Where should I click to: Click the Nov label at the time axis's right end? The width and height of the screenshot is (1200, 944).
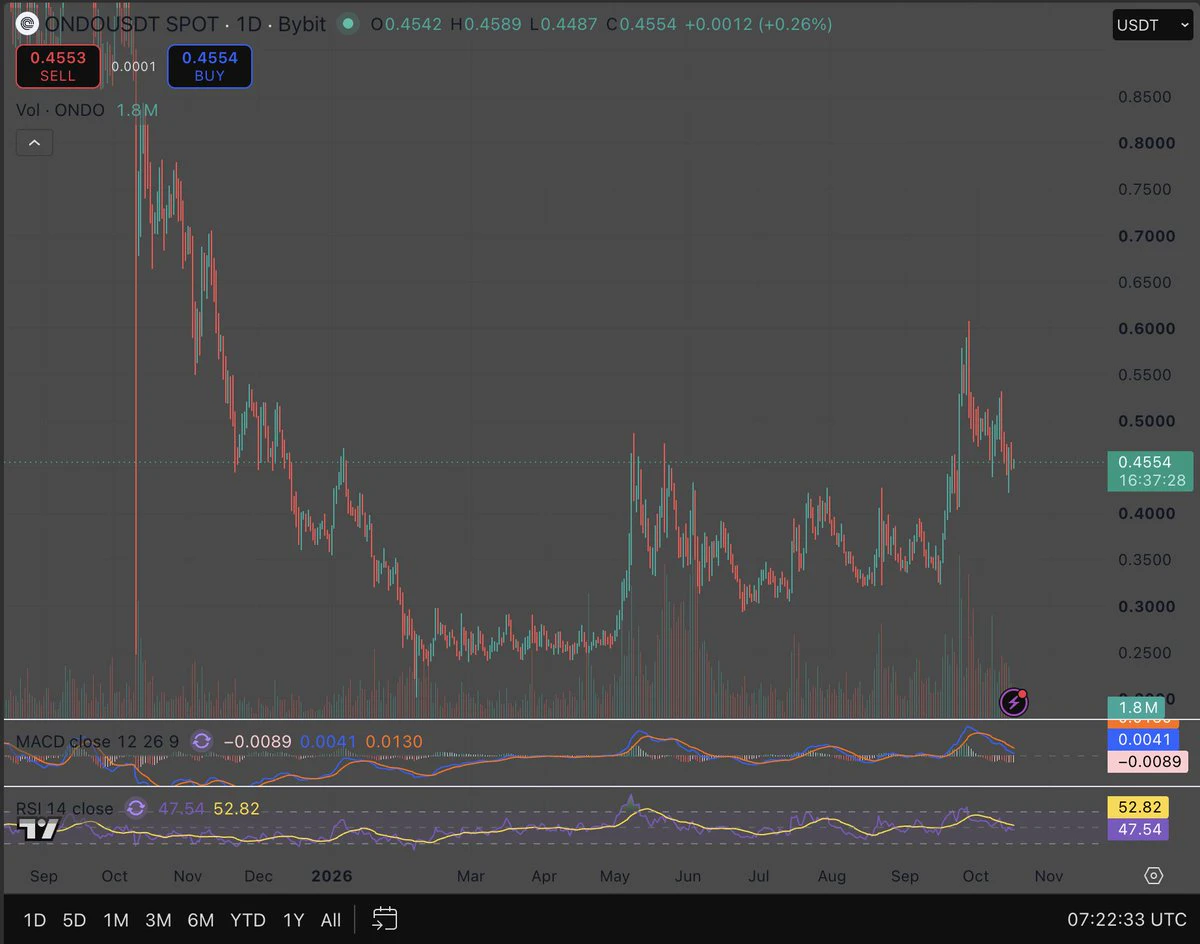pyautogui.click(x=1048, y=876)
